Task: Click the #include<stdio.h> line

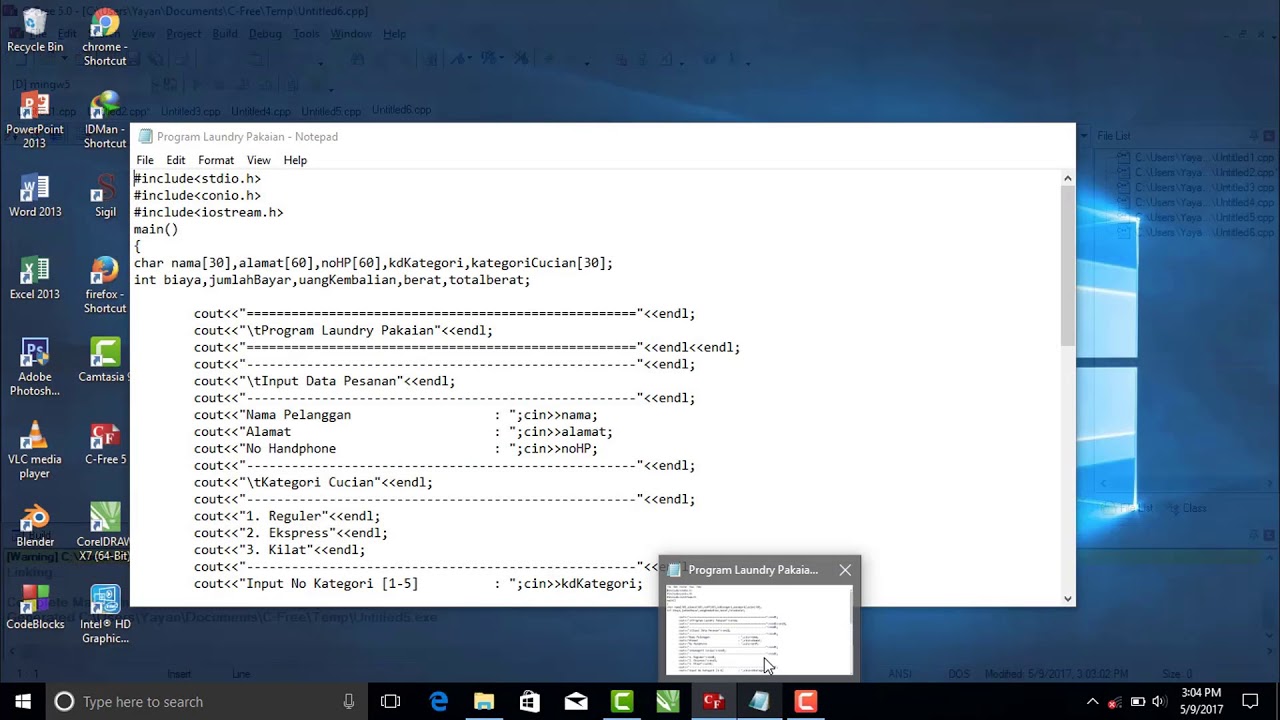Action: coord(197,178)
